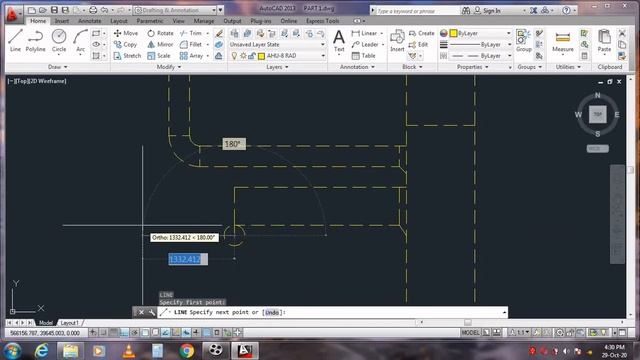Select the Line tool
The height and width of the screenshot is (360, 640).
click(x=15, y=40)
